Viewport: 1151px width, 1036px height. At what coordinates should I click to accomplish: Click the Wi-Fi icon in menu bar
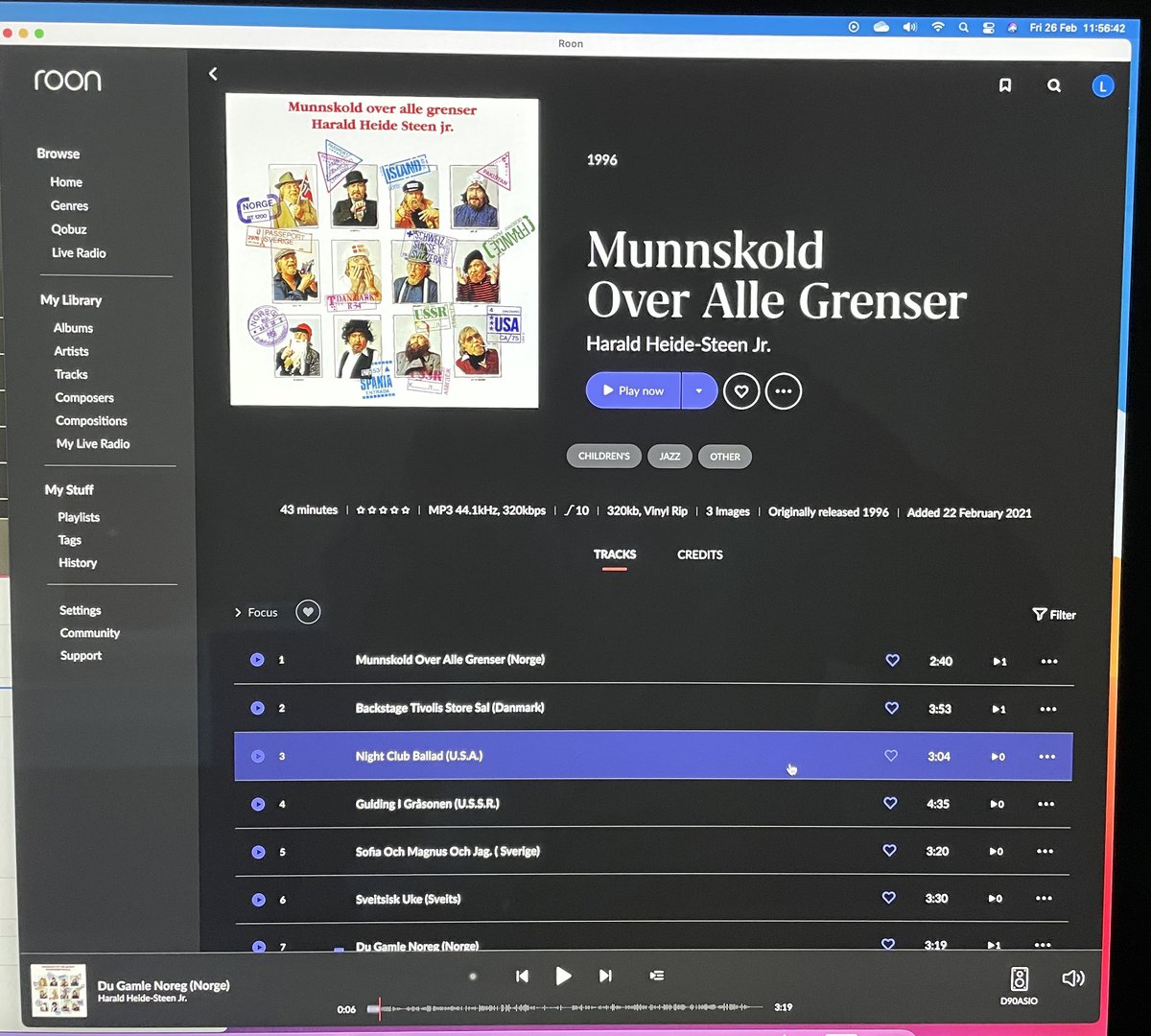tap(938, 27)
